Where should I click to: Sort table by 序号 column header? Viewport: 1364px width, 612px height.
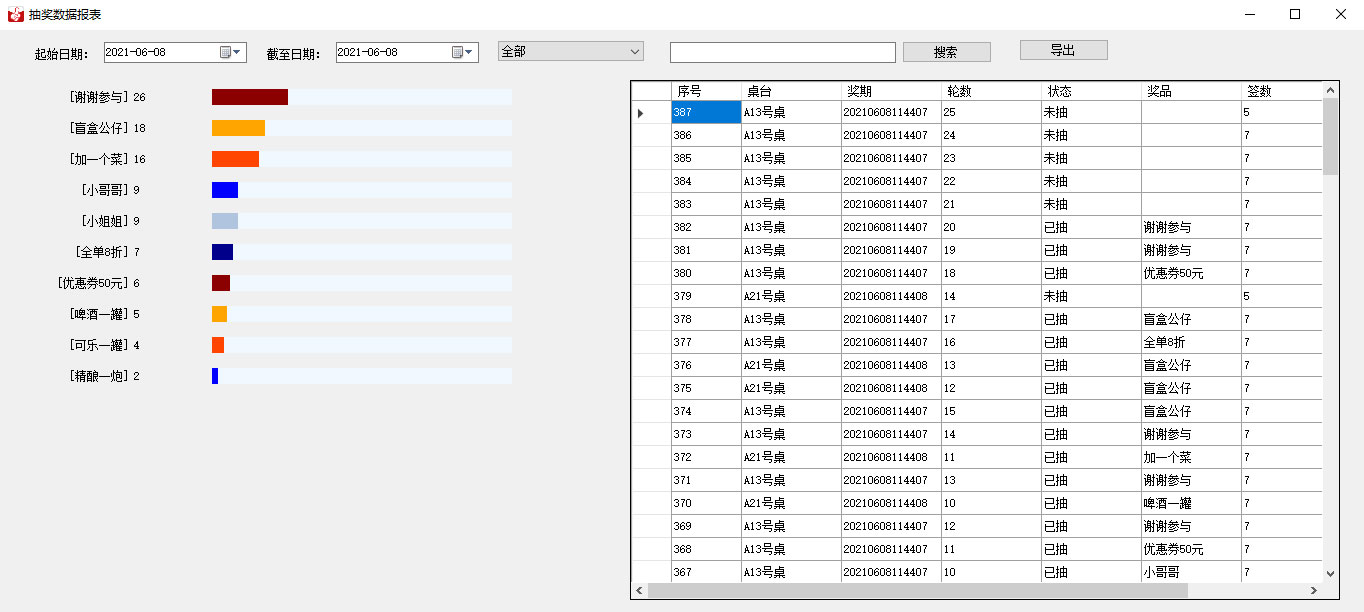click(x=706, y=91)
